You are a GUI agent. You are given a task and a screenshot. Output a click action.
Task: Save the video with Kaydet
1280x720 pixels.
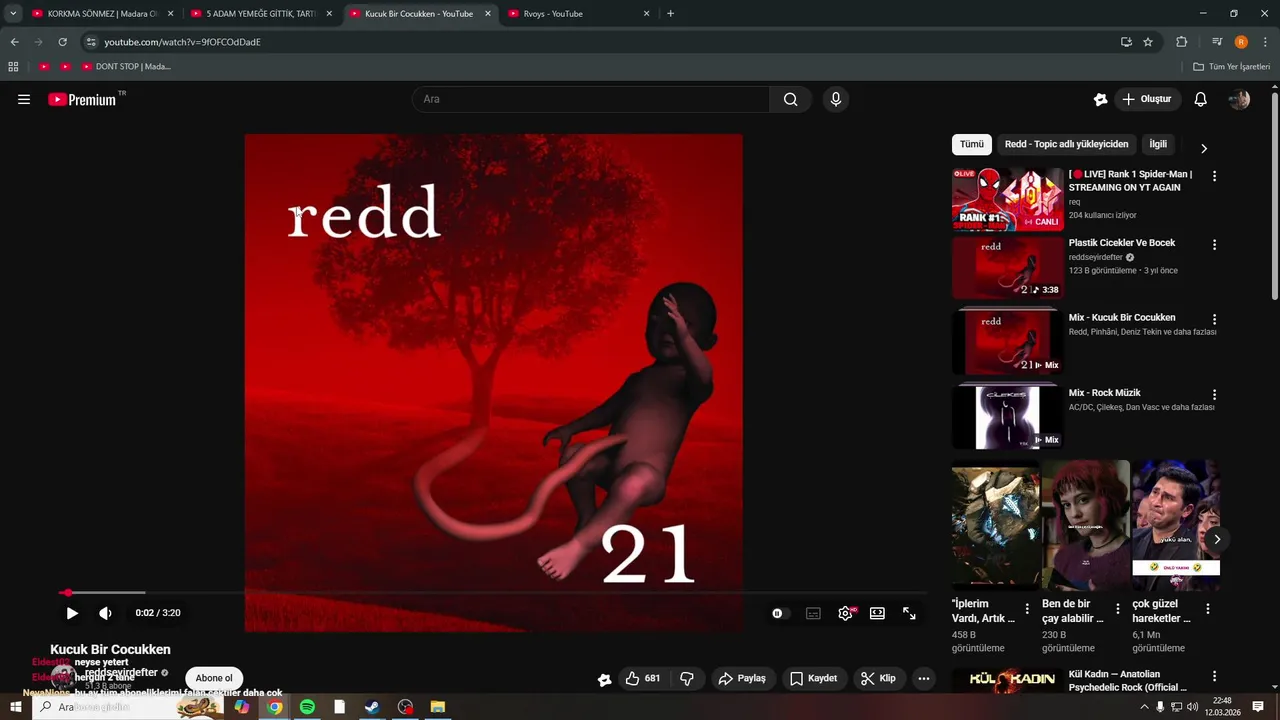813,678
